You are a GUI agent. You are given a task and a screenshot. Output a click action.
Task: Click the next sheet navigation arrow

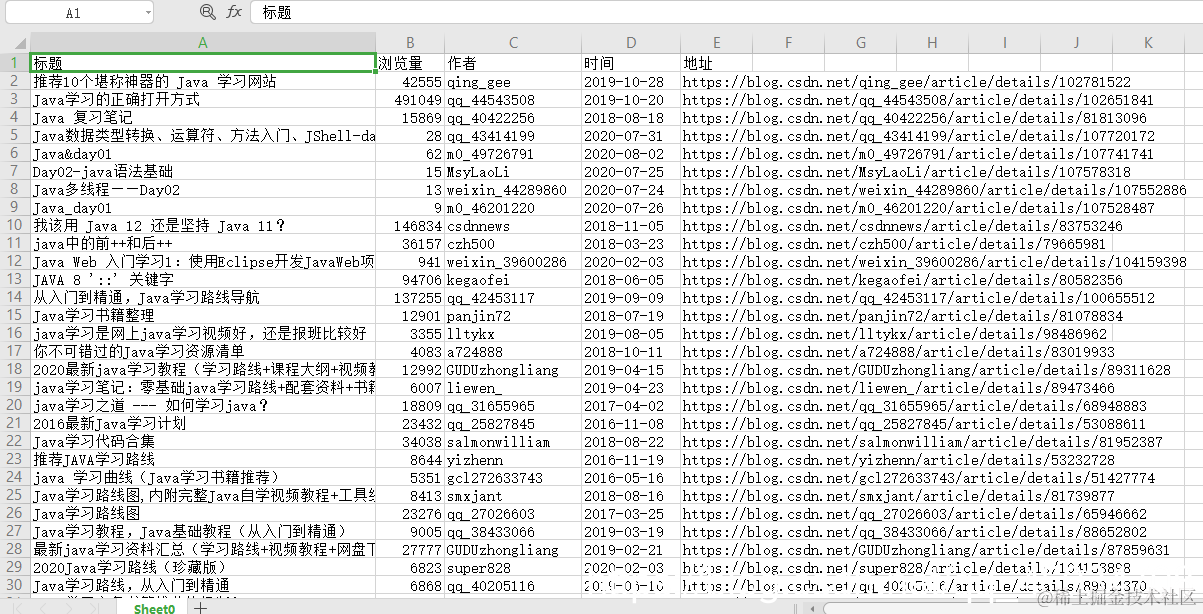coord(68,607)
